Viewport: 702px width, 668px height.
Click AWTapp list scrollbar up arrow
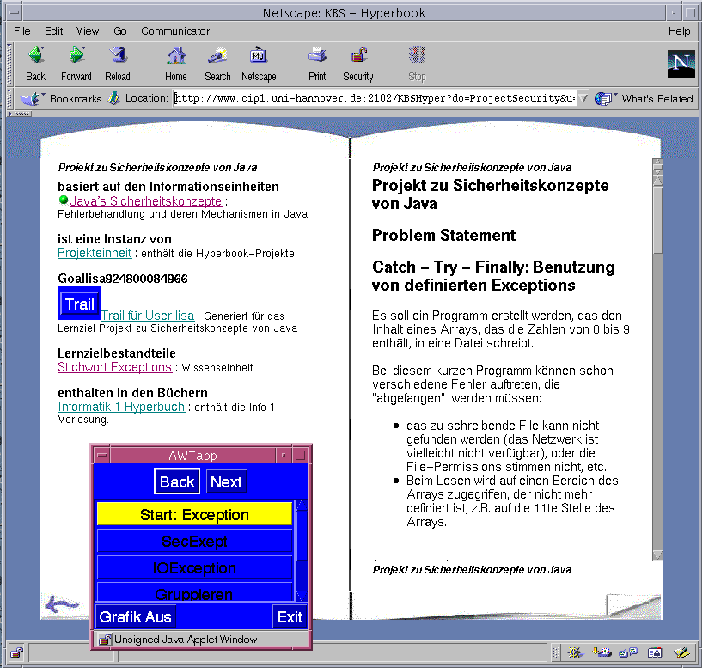301,505
